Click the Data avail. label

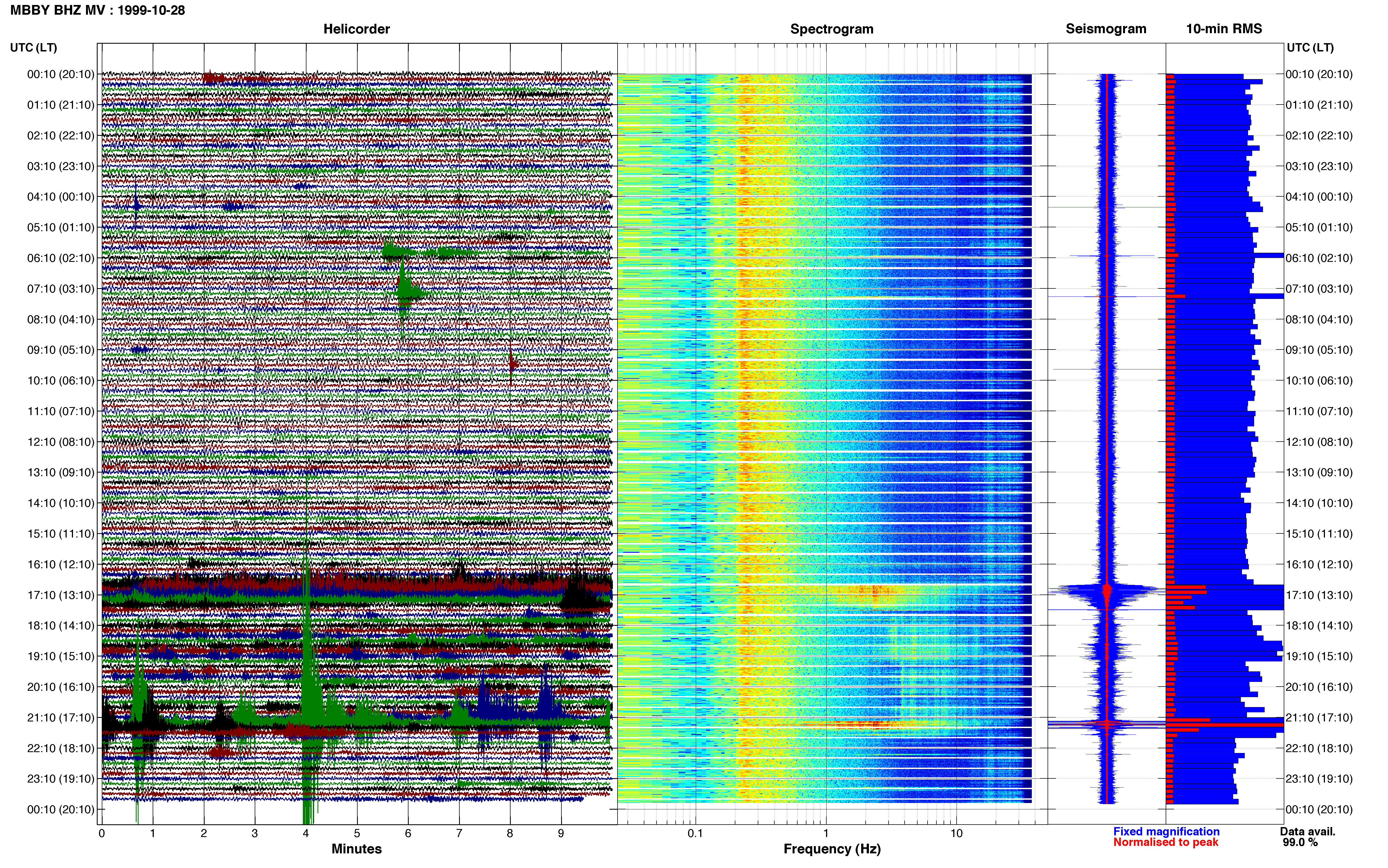tap(1308, 831)
